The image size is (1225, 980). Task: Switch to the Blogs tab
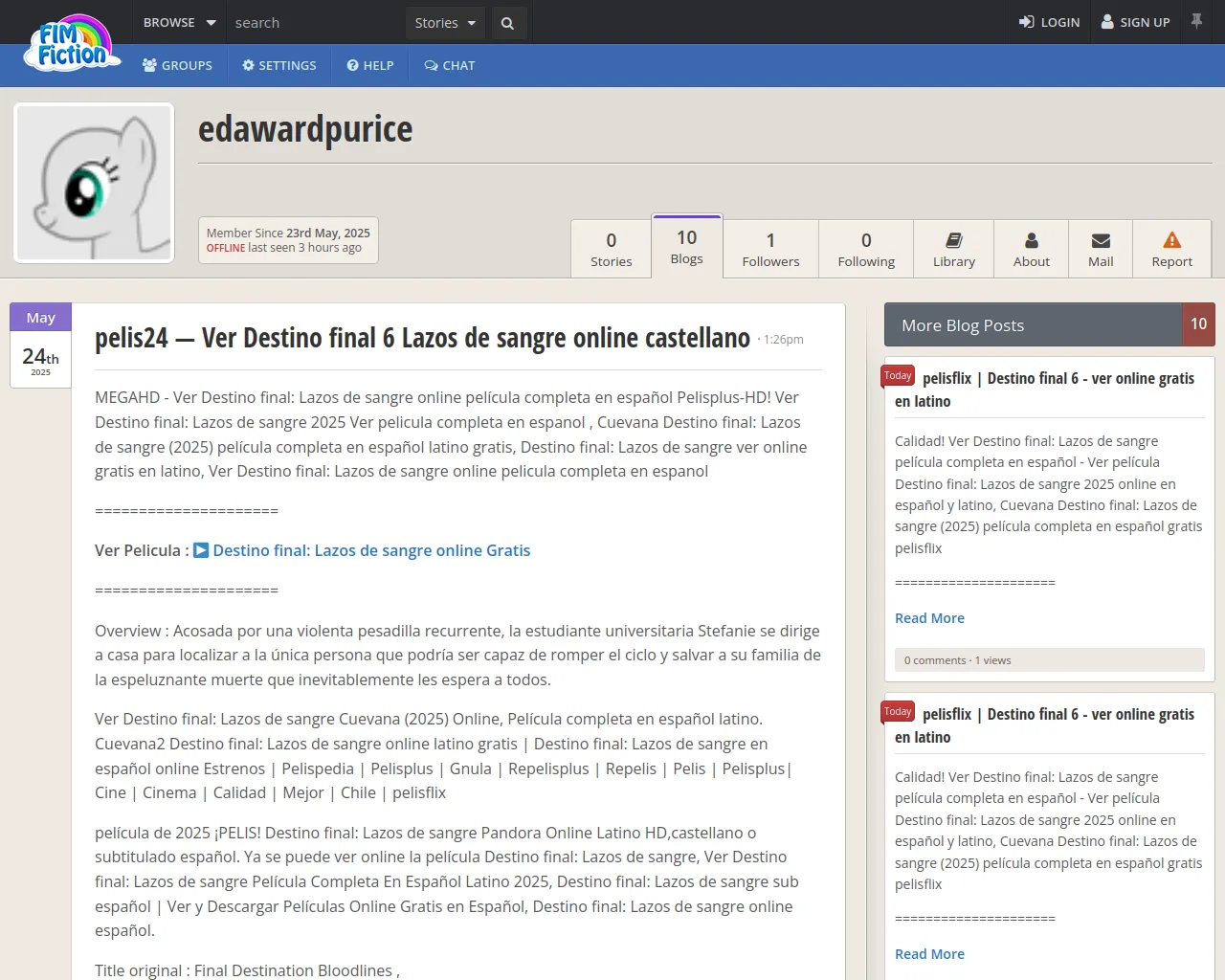tap(686, 246)
